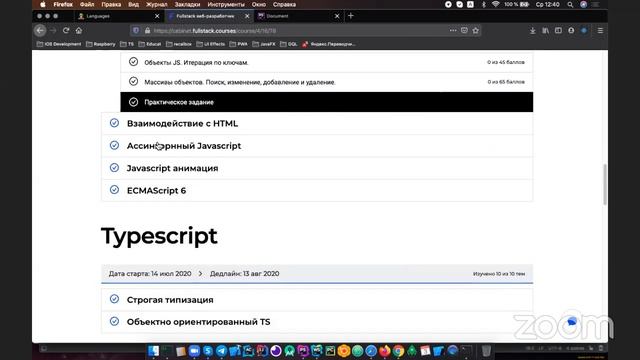Open the Raspberry bookmarks folder
Viewport: 640px width, 360px height.
tap(101, 44)
